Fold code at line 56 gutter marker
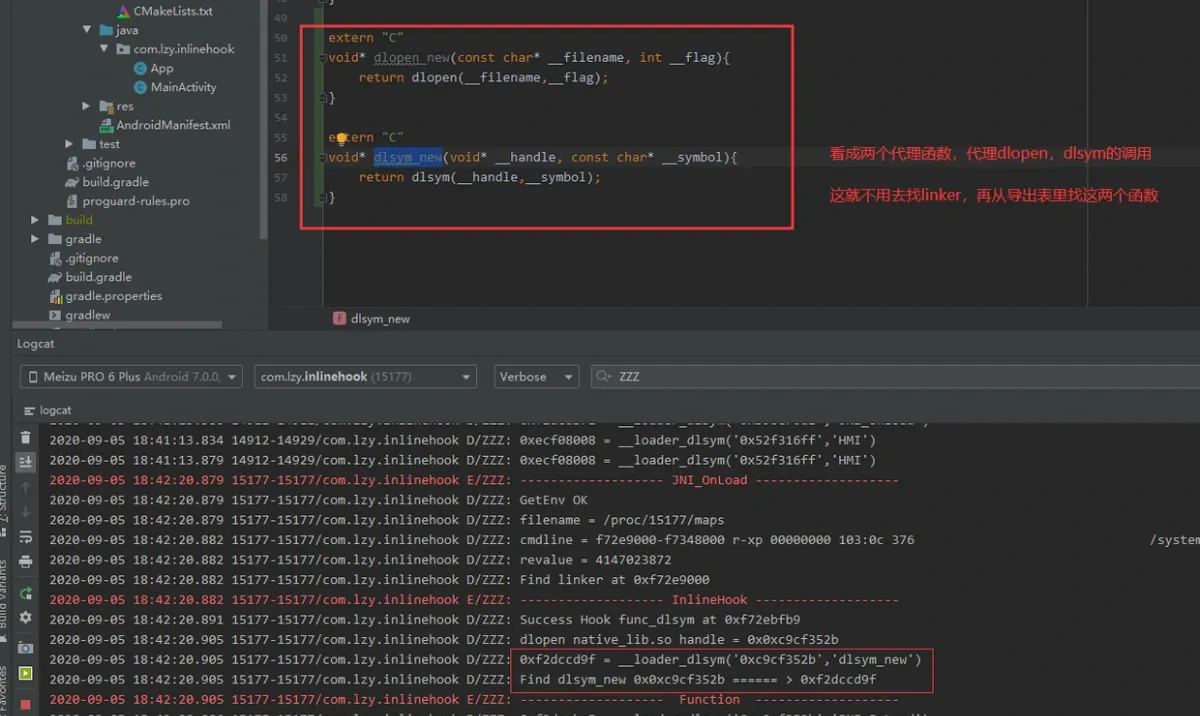The height and width of the screenshot is (716, 1200). tap(322, 158)
